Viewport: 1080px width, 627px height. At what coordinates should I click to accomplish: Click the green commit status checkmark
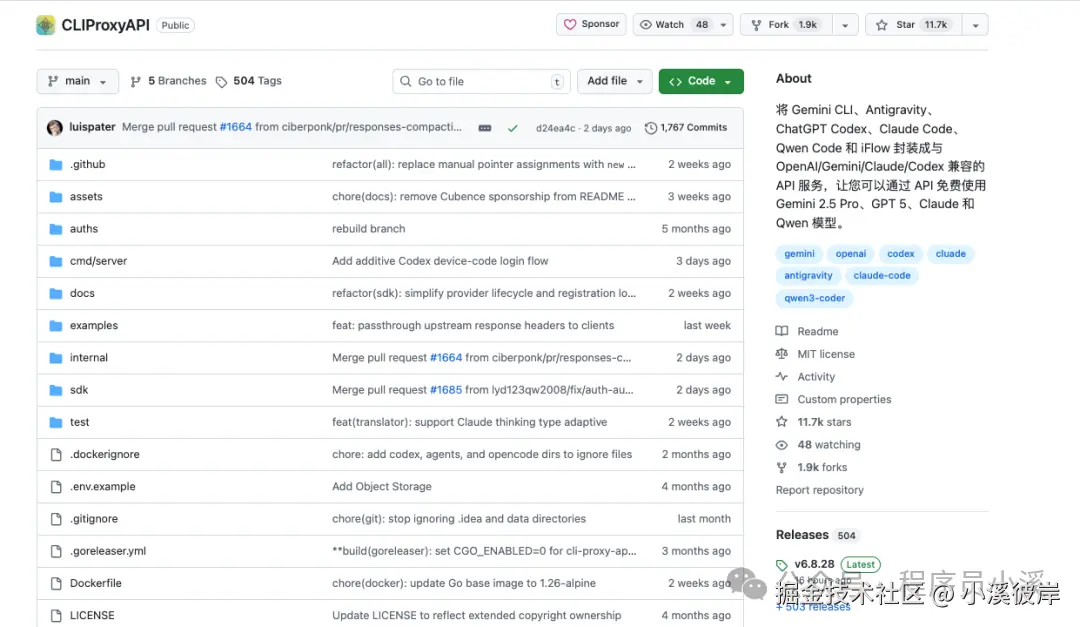point(512,128)
